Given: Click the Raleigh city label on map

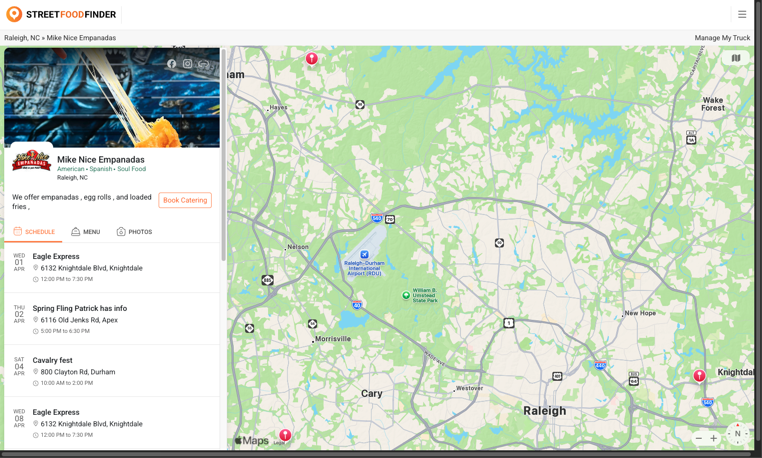Looking at the screenshot, I should coord(544,411).
